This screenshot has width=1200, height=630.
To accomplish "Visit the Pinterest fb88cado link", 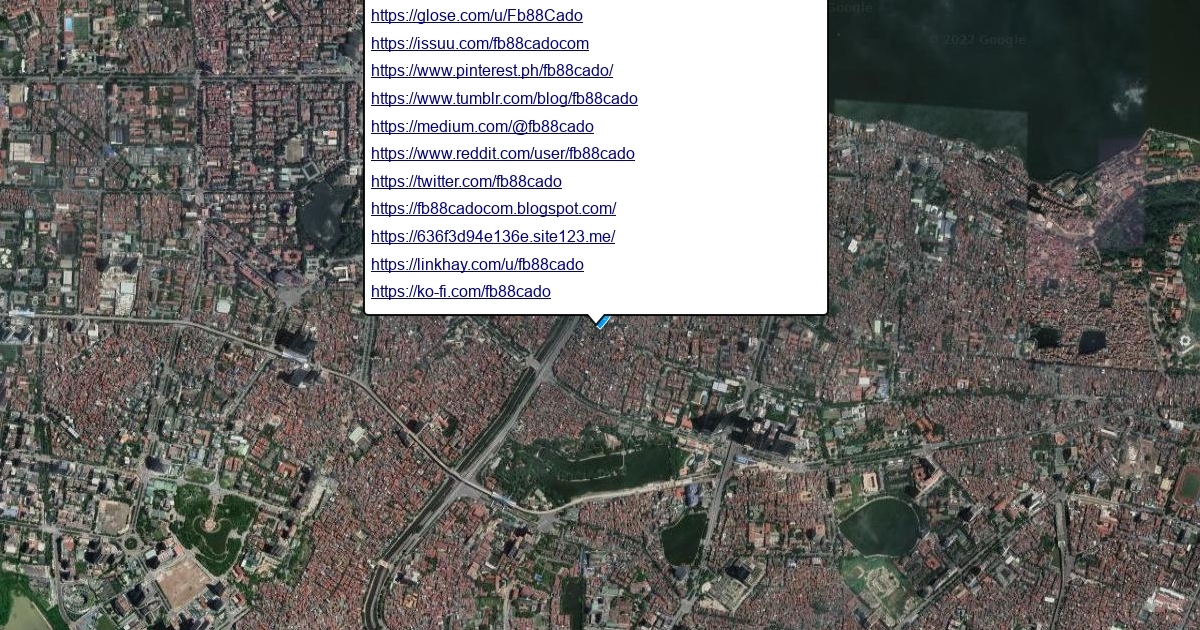I will click(x=491, y=71).
